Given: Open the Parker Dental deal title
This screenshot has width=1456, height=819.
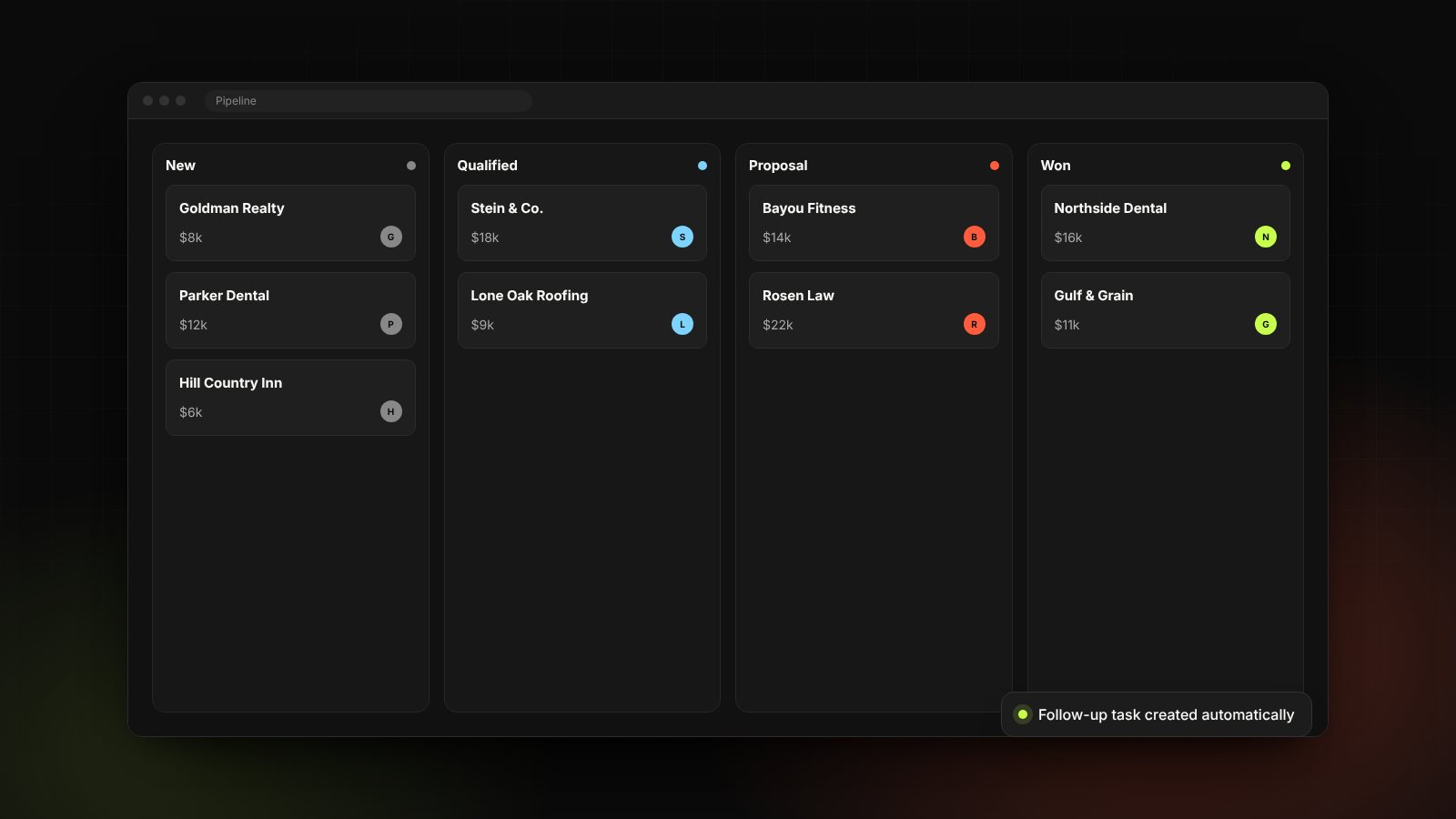Looking at the screenshot, I should coord(224,296).
